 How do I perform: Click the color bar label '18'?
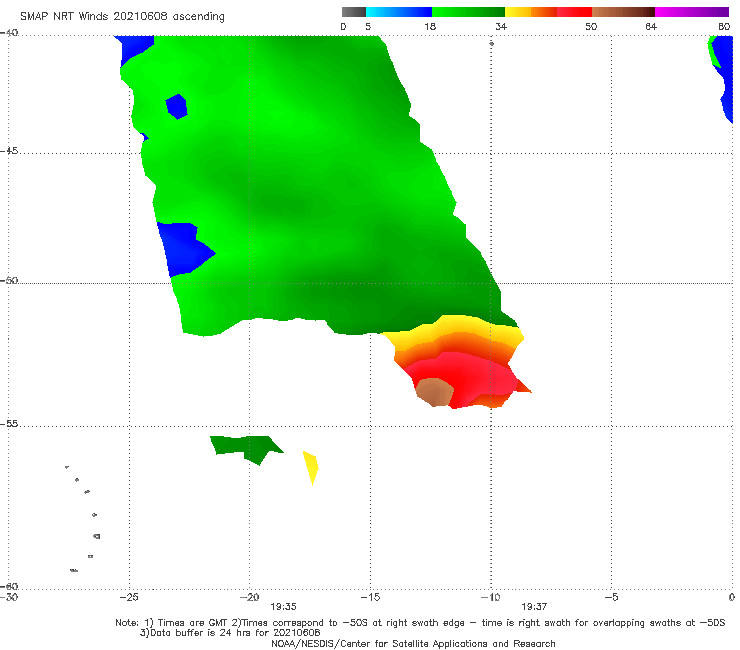[x=430, y=26]
